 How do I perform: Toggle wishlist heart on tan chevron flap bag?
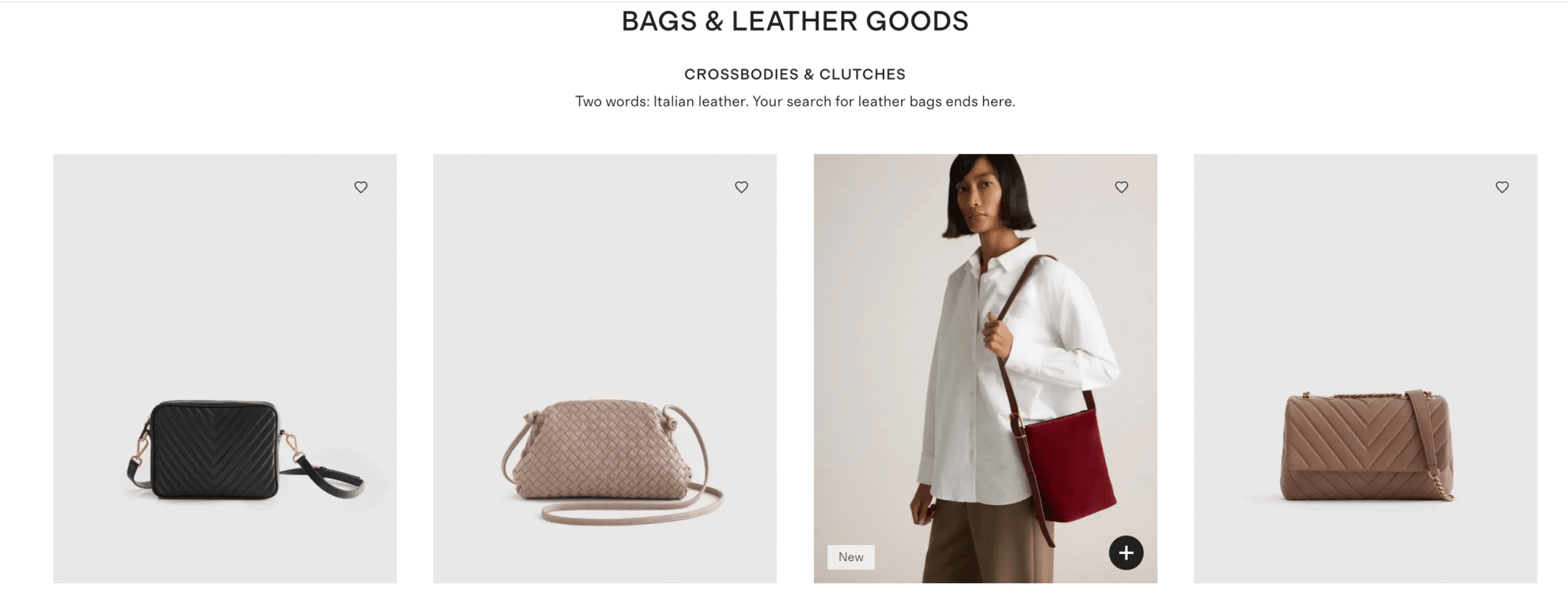(1502, 187)
